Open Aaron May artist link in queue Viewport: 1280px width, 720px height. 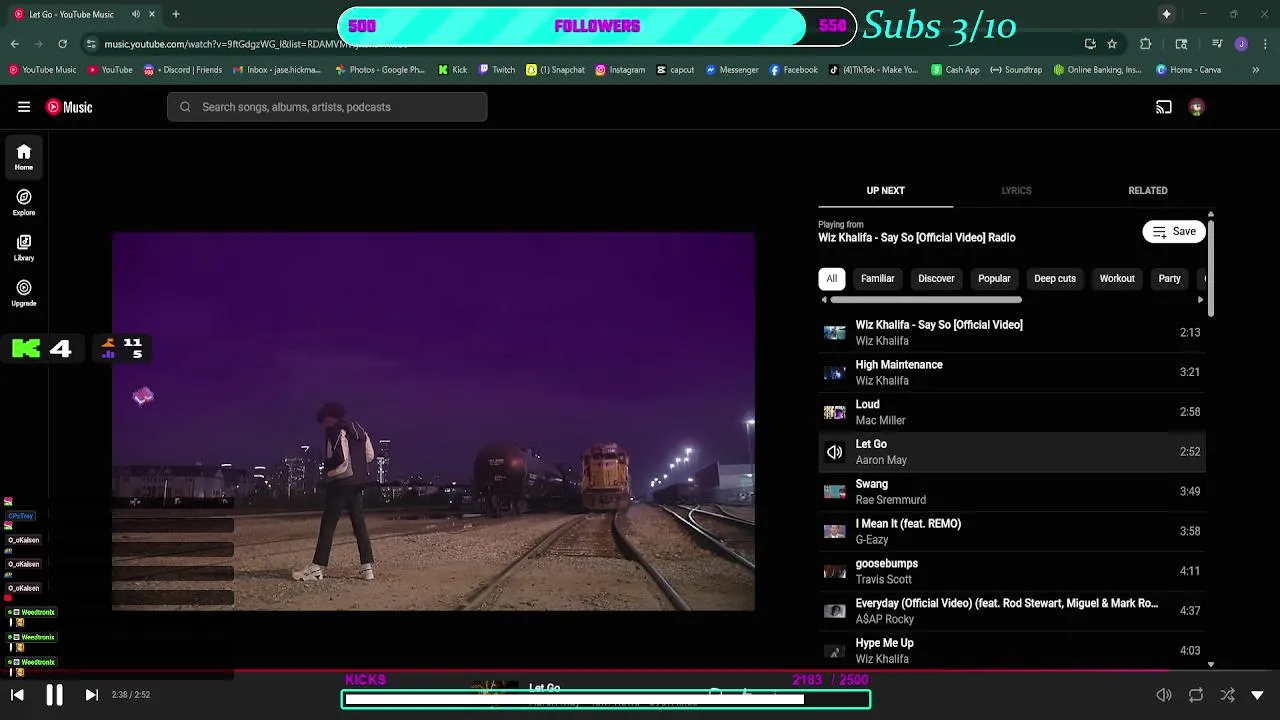880,460
